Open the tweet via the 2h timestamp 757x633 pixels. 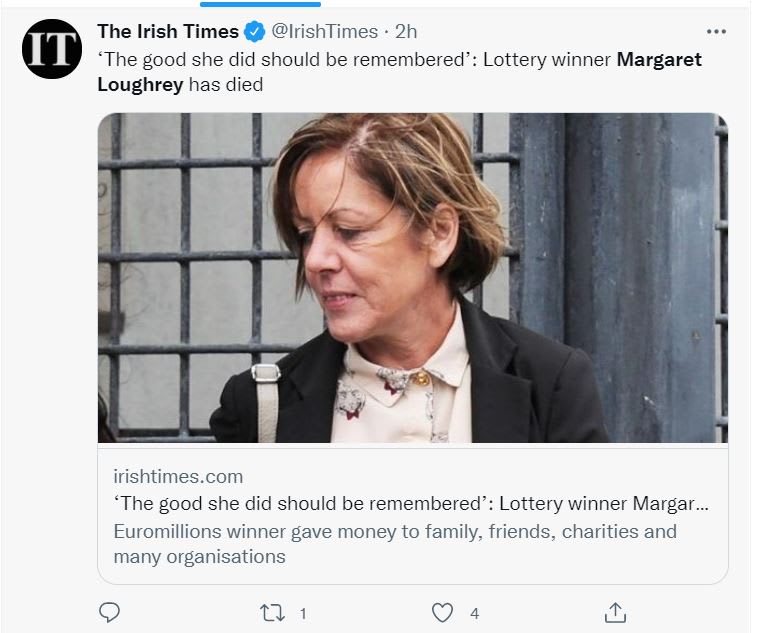tap(406, 32)
